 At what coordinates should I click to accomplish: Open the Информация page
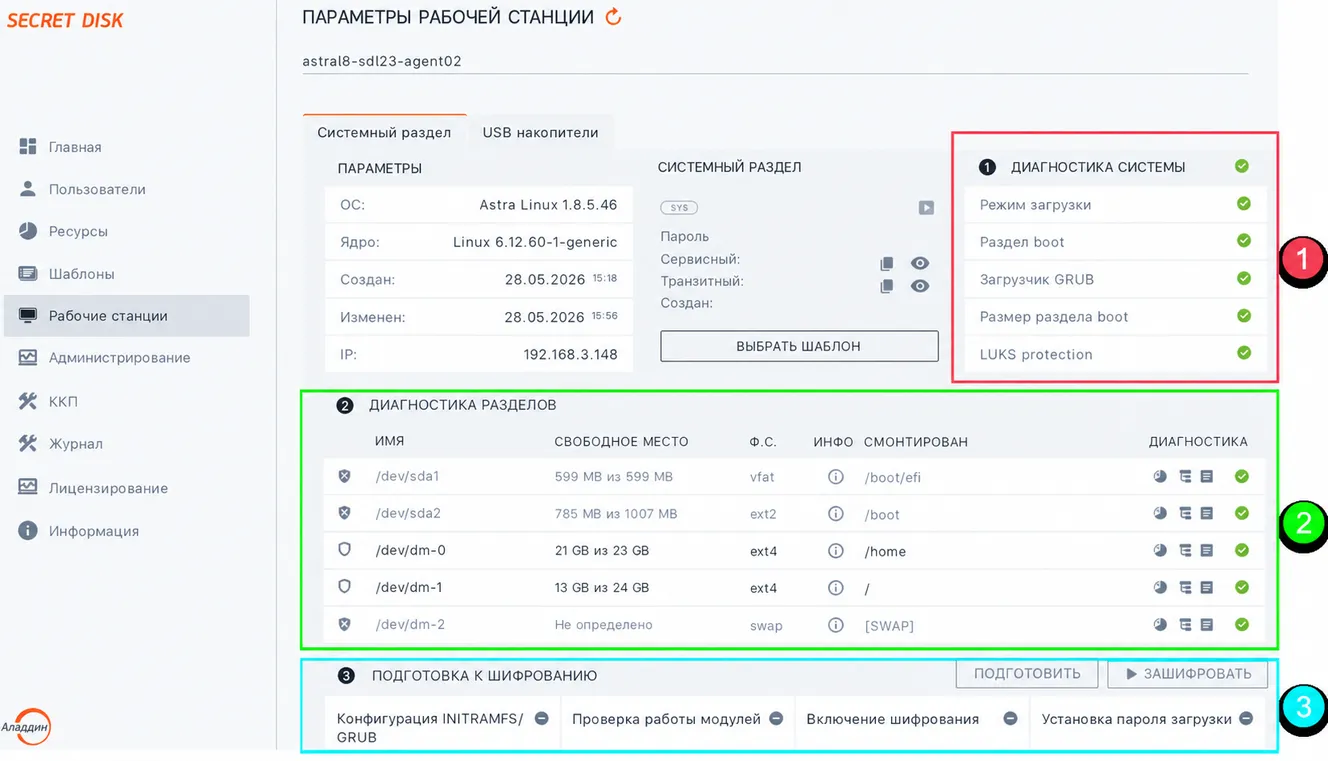point(94,531)
